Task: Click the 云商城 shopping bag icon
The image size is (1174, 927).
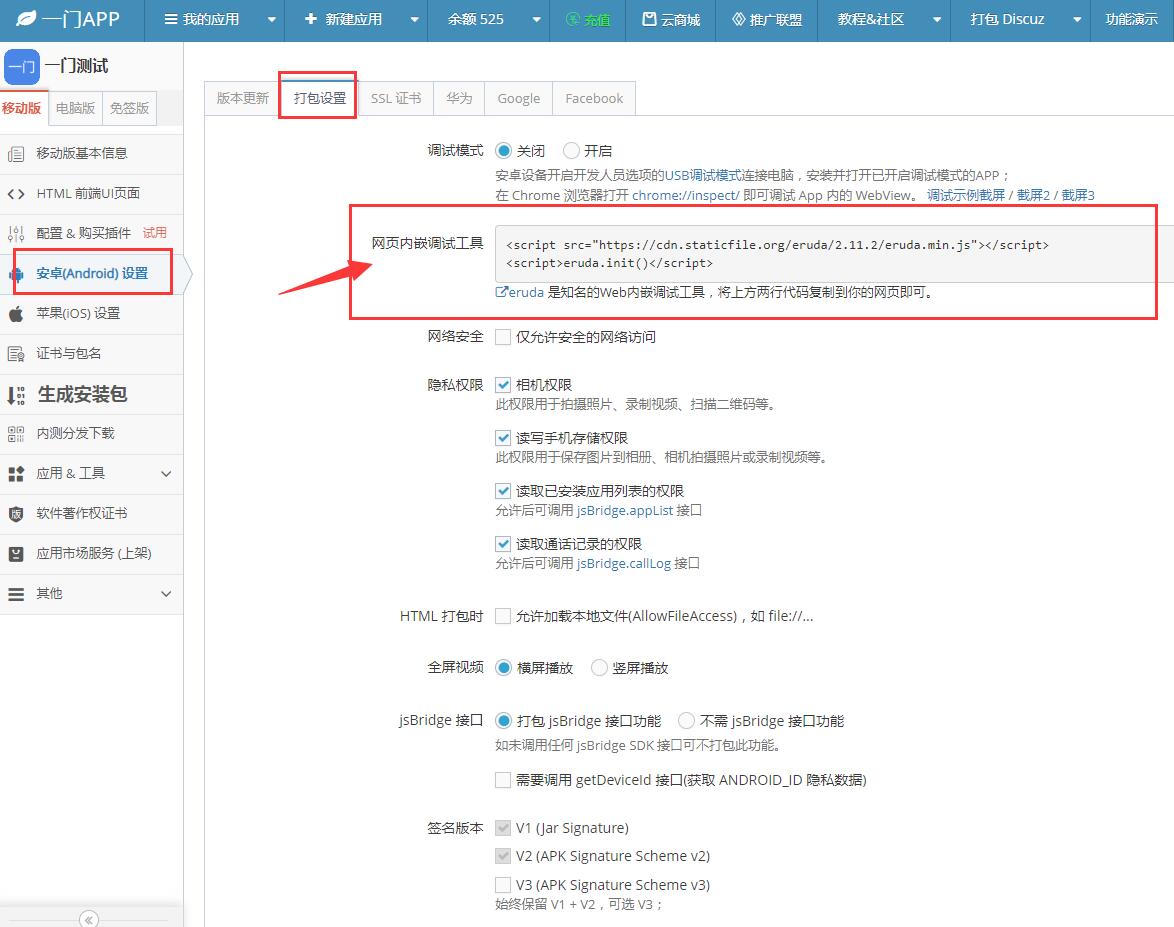Action: coord(649,19)
